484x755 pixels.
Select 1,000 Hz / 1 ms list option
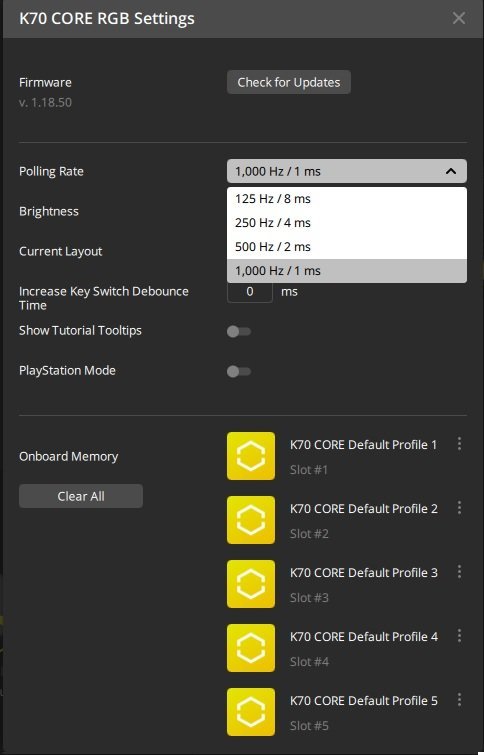click(347, 271)
